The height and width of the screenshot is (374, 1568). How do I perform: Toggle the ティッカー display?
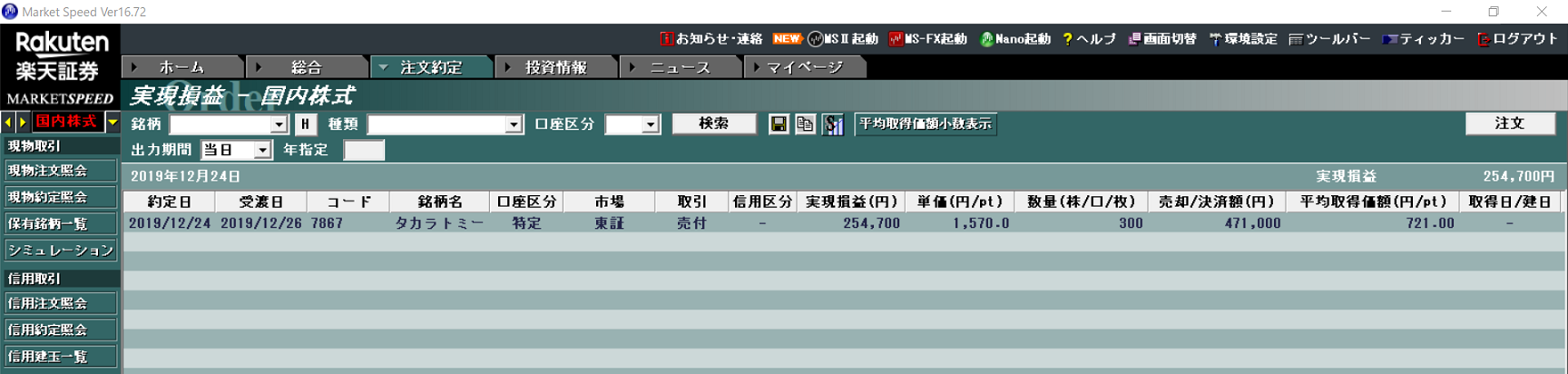pyautogui.click(x=1423, y=39)
